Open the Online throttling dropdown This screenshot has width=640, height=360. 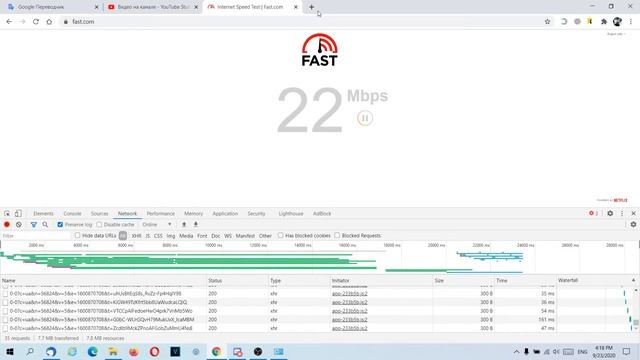coord(157,224)
